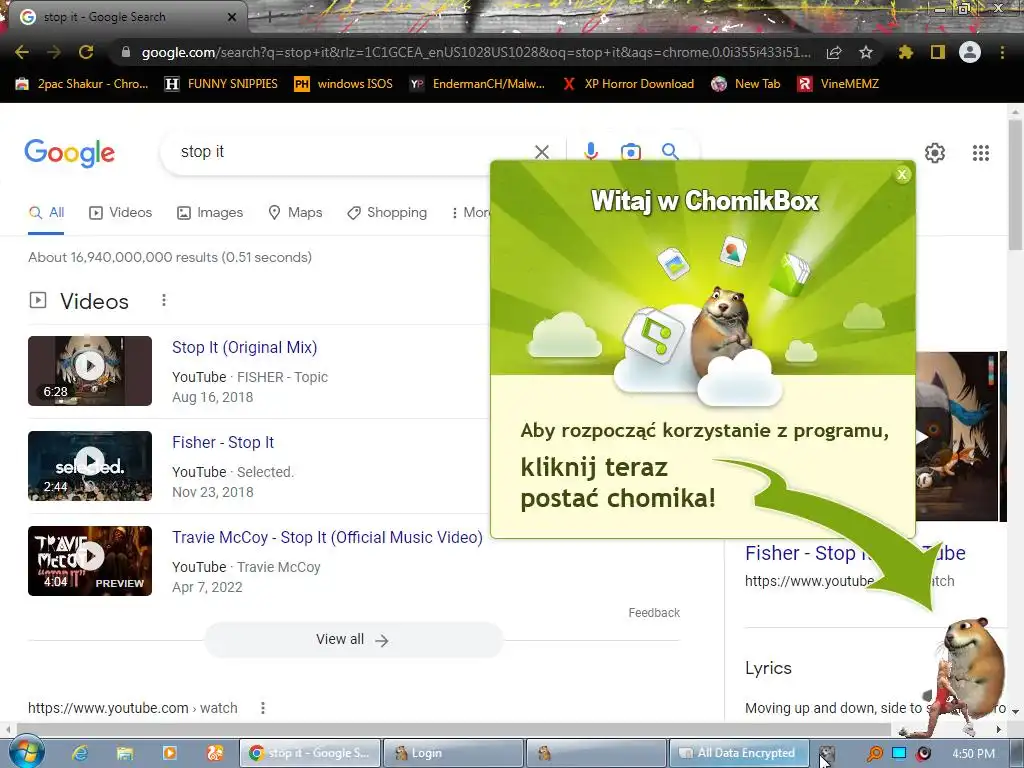Image resolution: width=1024 pixels, height=768 pixels.
Task: Click the orange magnifier tray icon
Action: (x=874, y=754)
